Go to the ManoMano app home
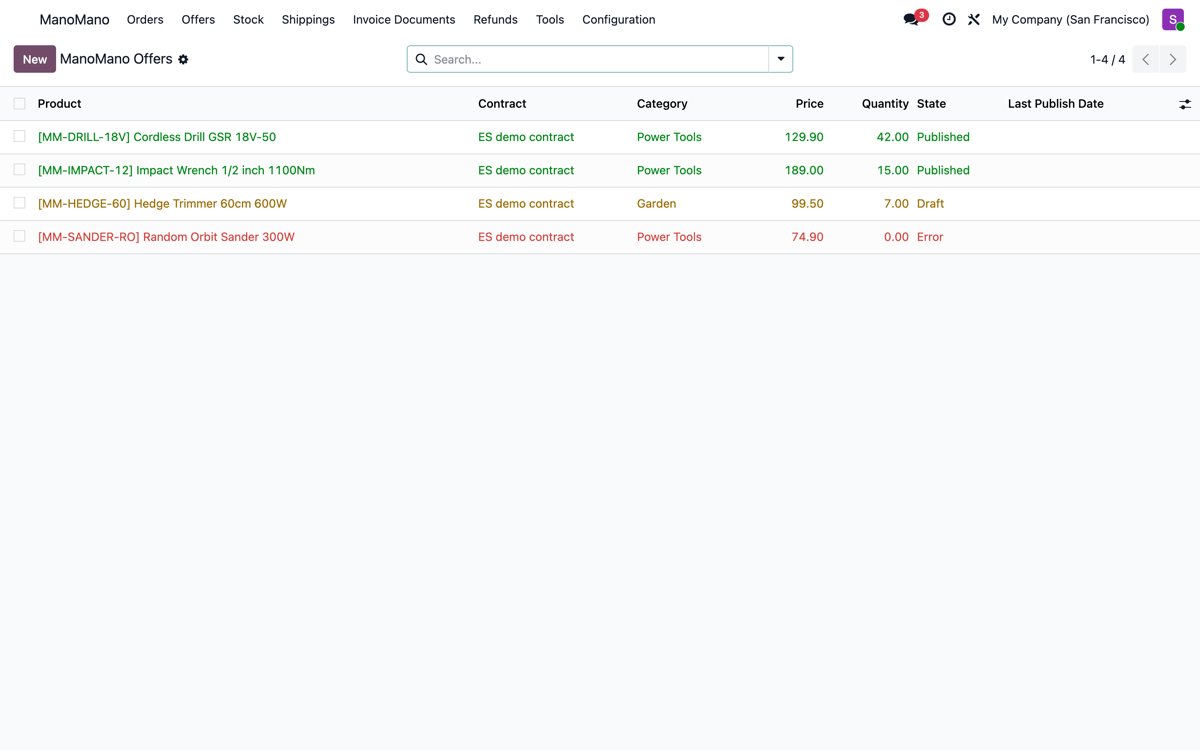Viewport: 1200px width, 750px height. pyautogui.click(x=74, y=20)
